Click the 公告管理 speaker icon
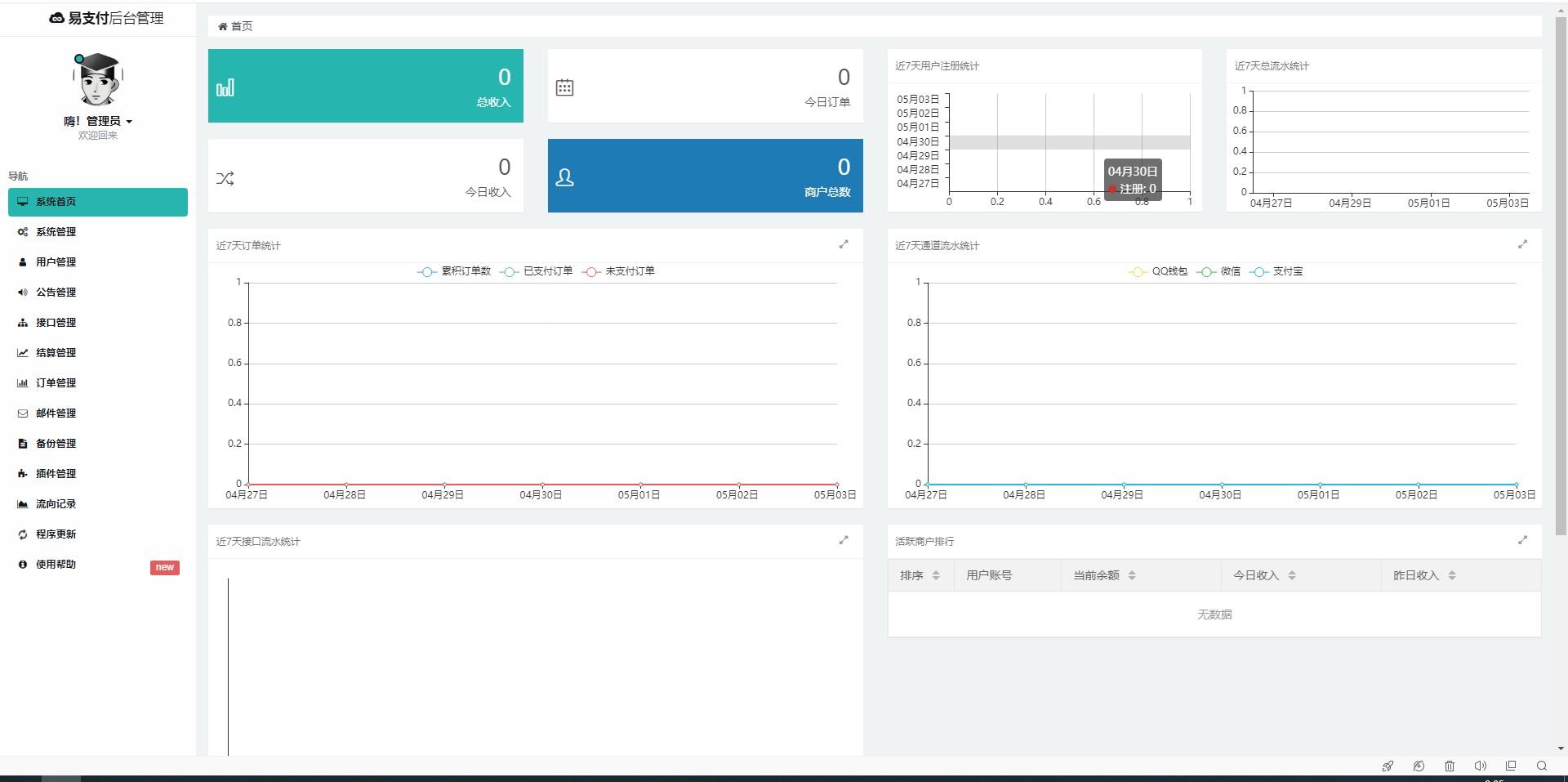 pyautogui.click(x=22, y=293)
